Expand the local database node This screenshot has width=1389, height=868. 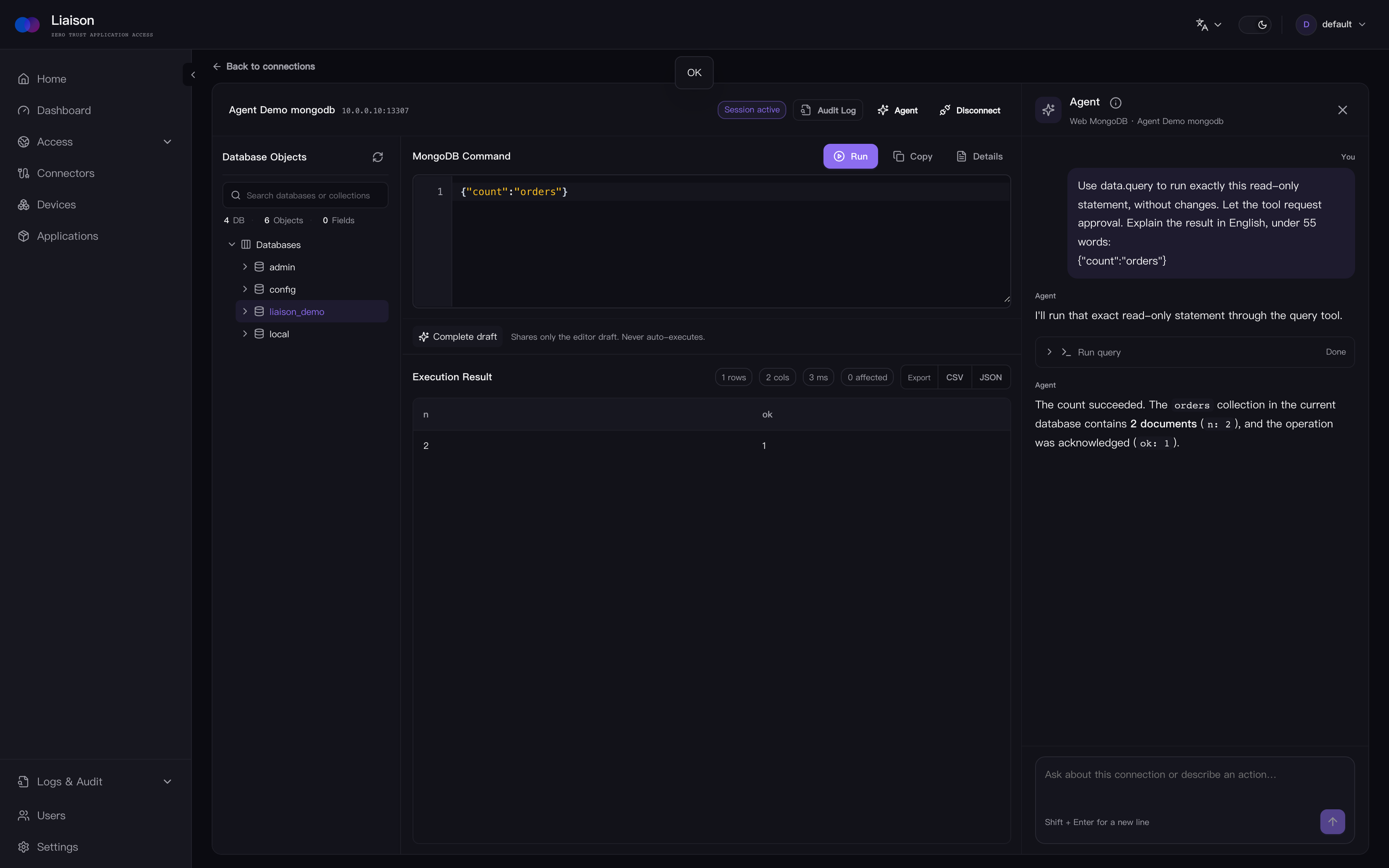coord(245,334)
